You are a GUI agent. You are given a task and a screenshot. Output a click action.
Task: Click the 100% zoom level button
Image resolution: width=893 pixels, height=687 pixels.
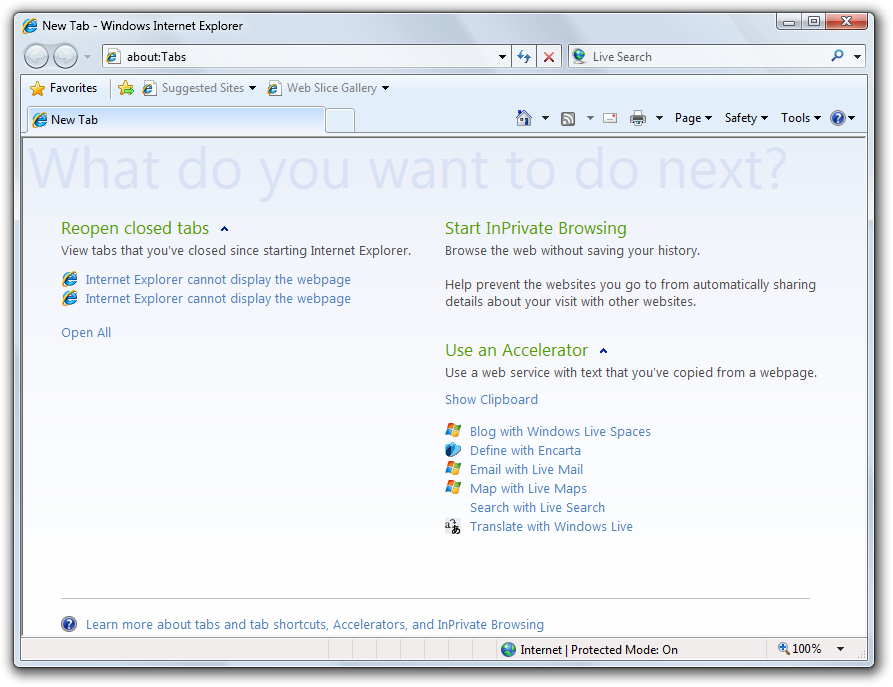pos(800,649)
